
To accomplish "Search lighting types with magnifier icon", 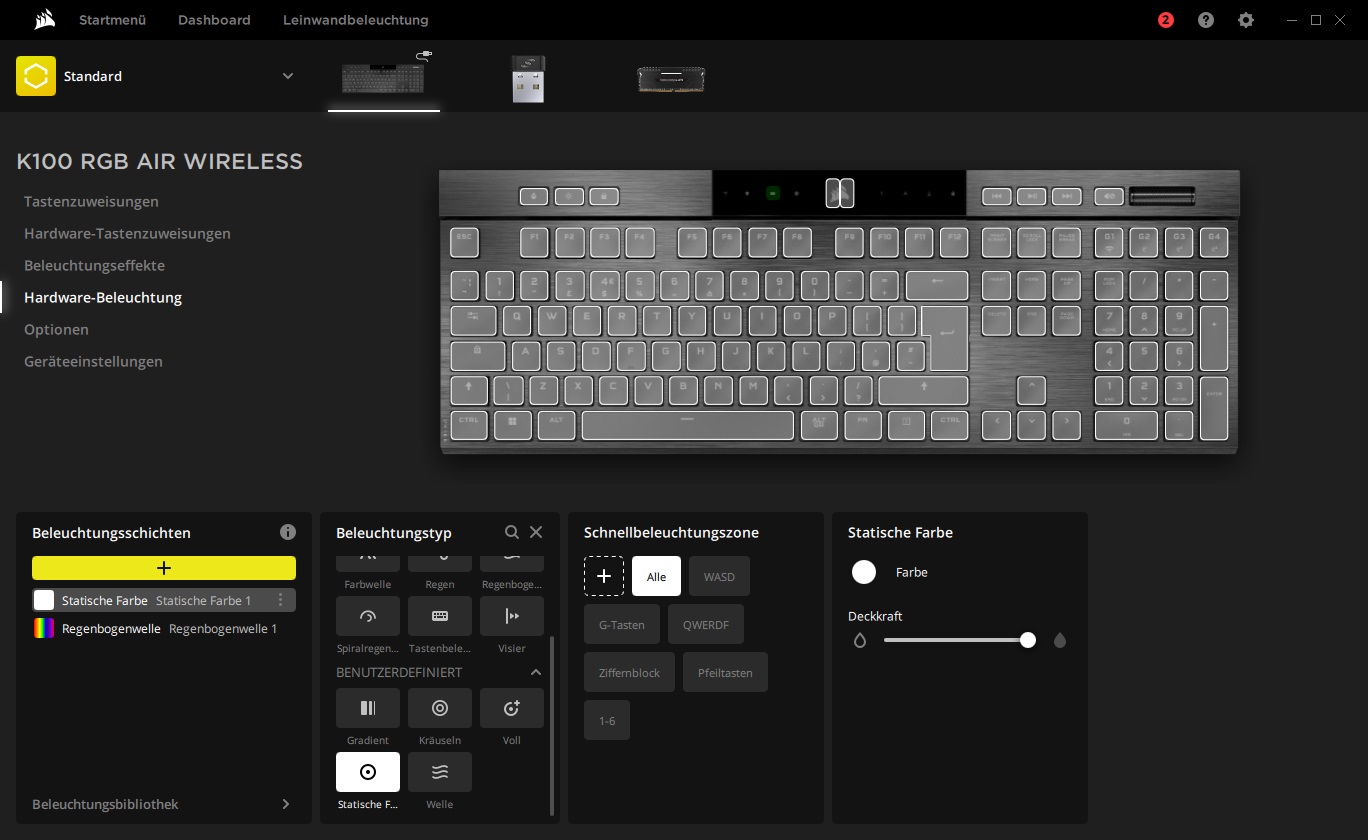I will [x=512, y=532].
